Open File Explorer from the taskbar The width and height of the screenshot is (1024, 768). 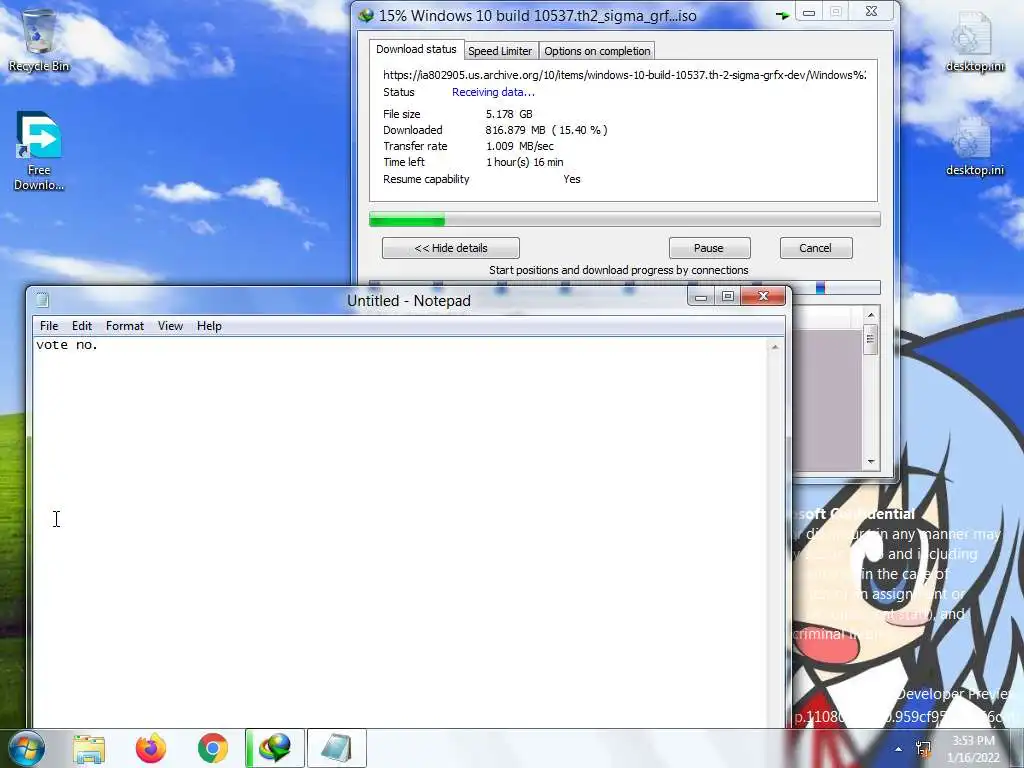point(89,748)
